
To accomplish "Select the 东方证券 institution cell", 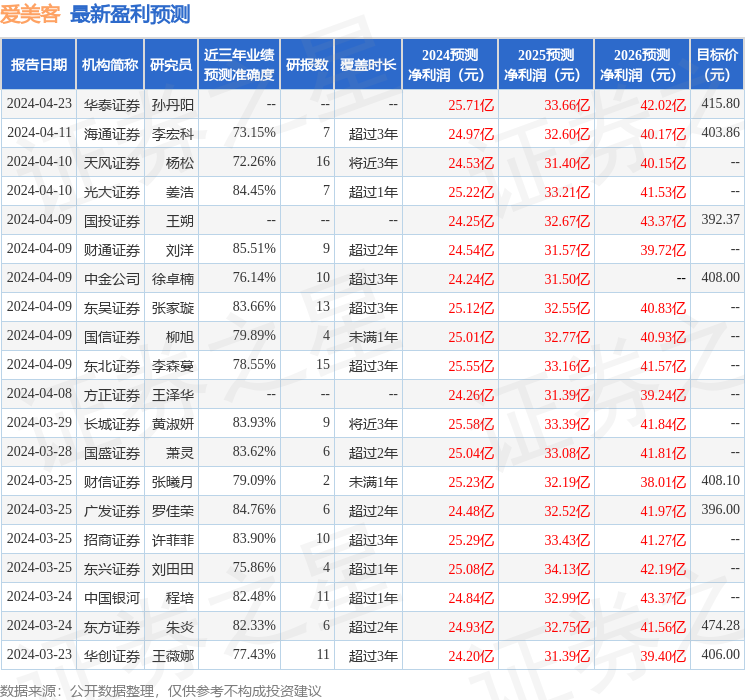I will [x=112, y=627].
